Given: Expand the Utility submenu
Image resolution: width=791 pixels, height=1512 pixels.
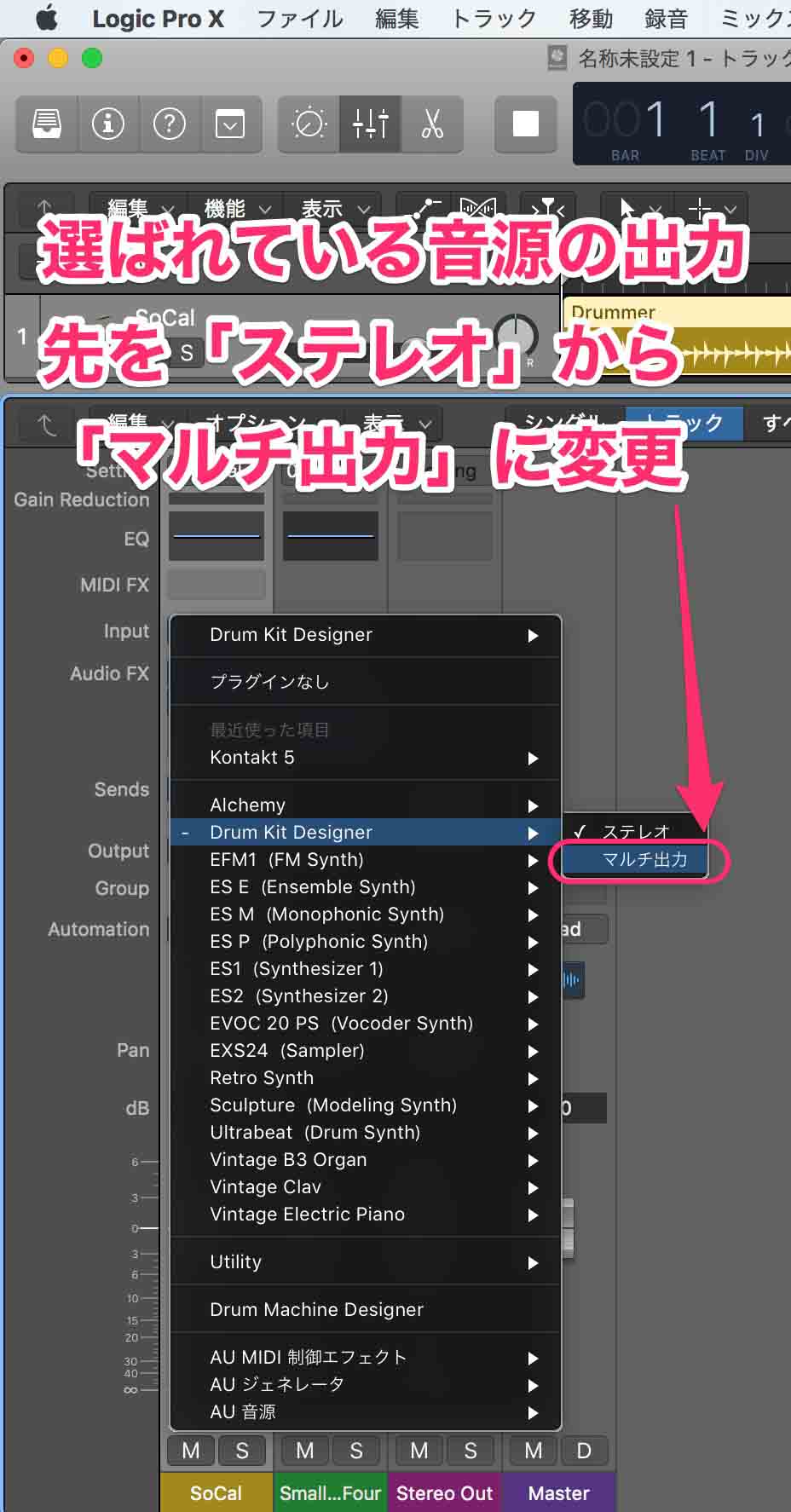Looking at the screenshot, I should pyautogui.click(x=366, y=1262).
